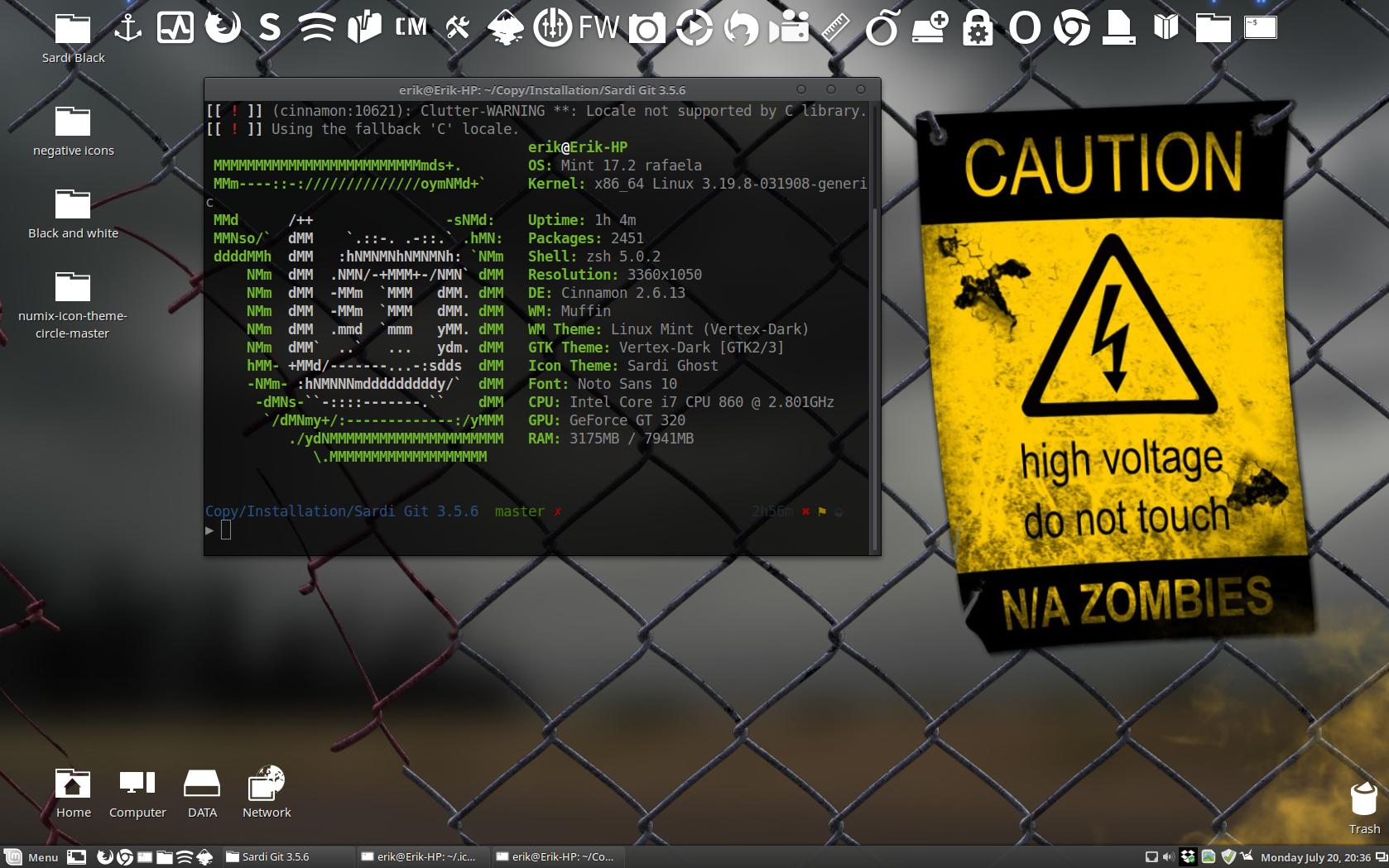1389x868 pixels.
Task: Open the video camera recorder icon
Action: pos(789,28)
